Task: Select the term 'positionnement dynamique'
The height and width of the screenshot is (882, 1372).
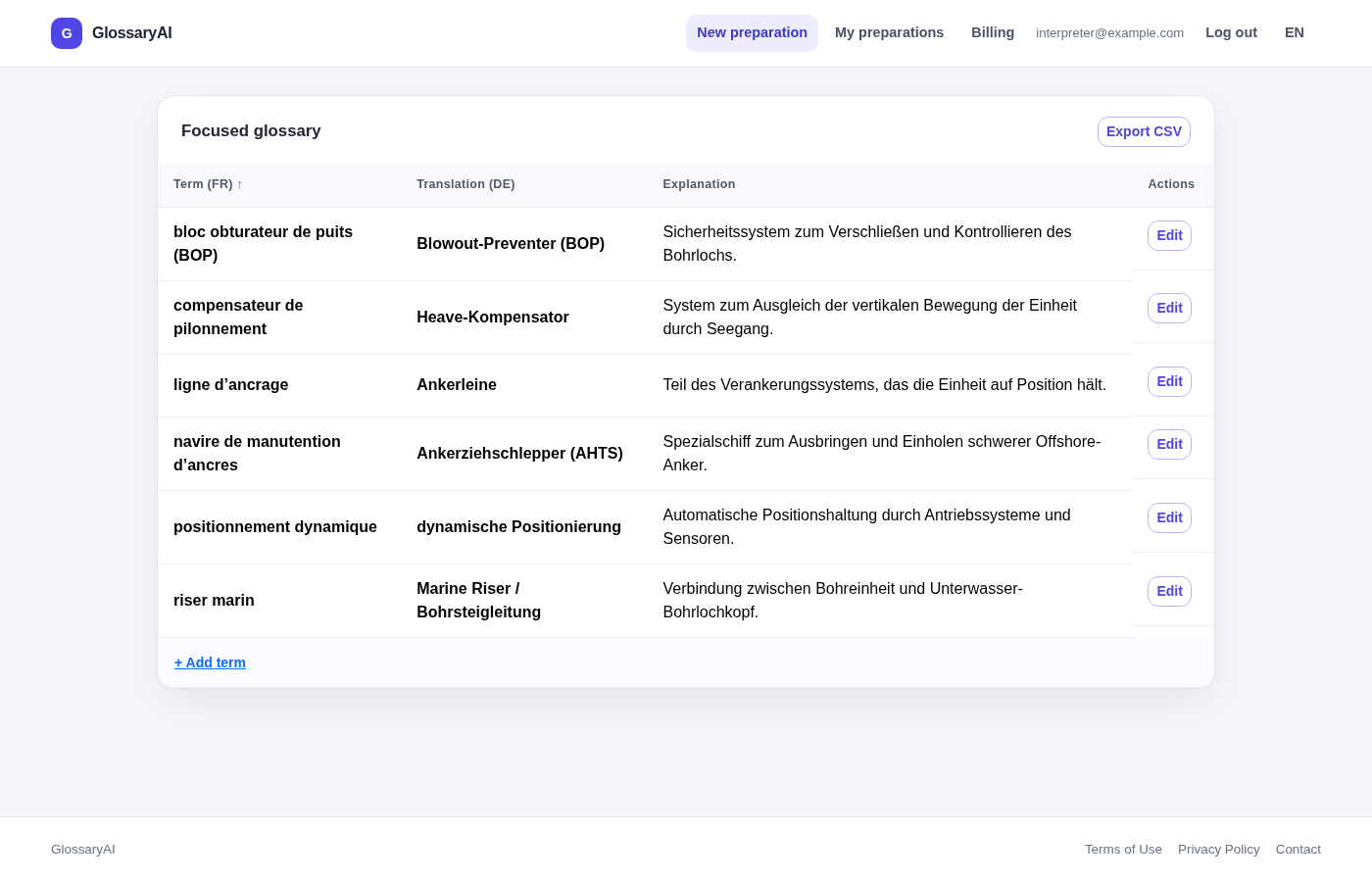Action: click(275, 527)
